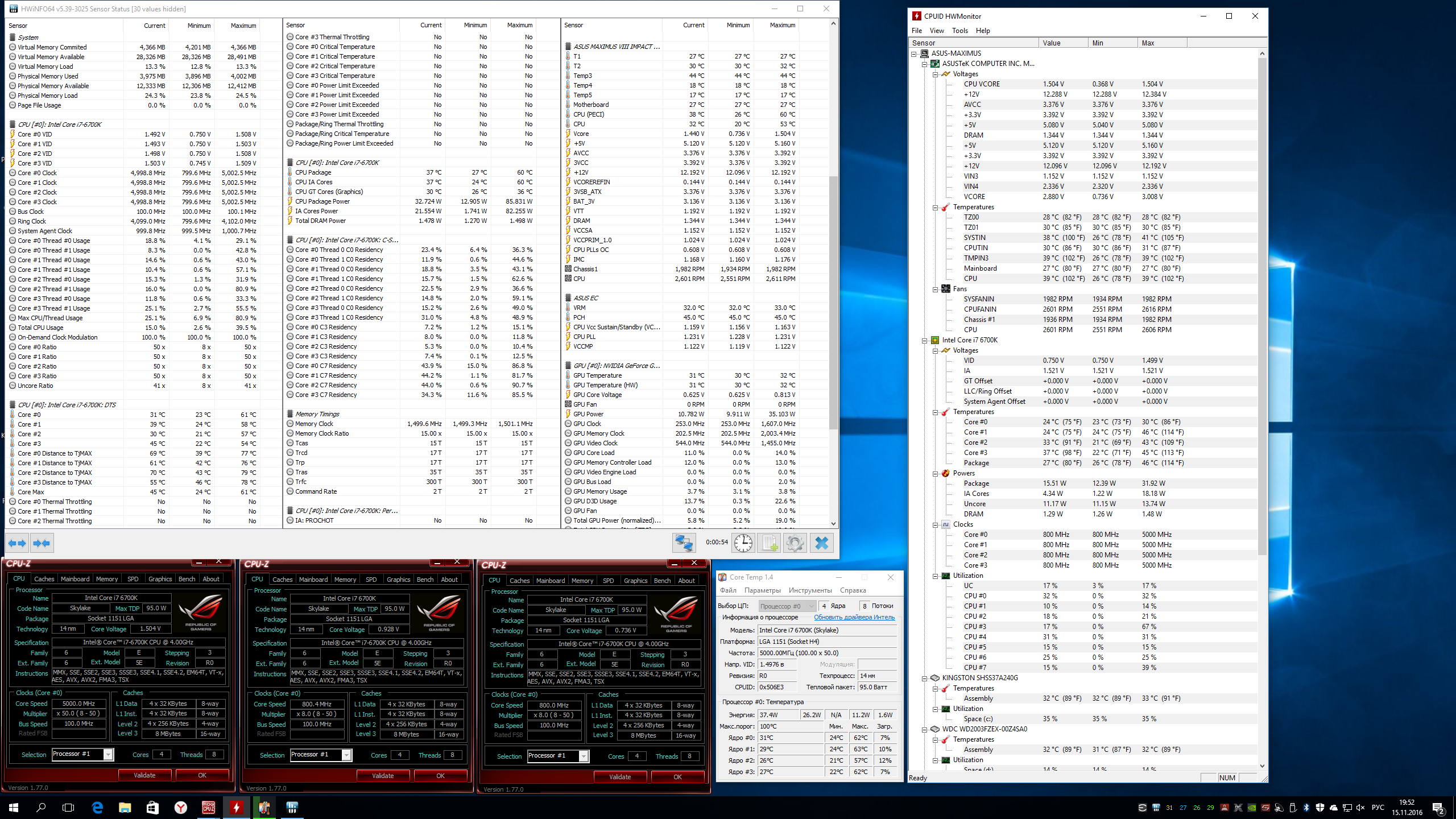Image resolution: width=1456 pixels, height=819 pixels.
Task: Open Processor #1 selection dropdown in leftmost CPU-Z
Action: tap(108, 754)
